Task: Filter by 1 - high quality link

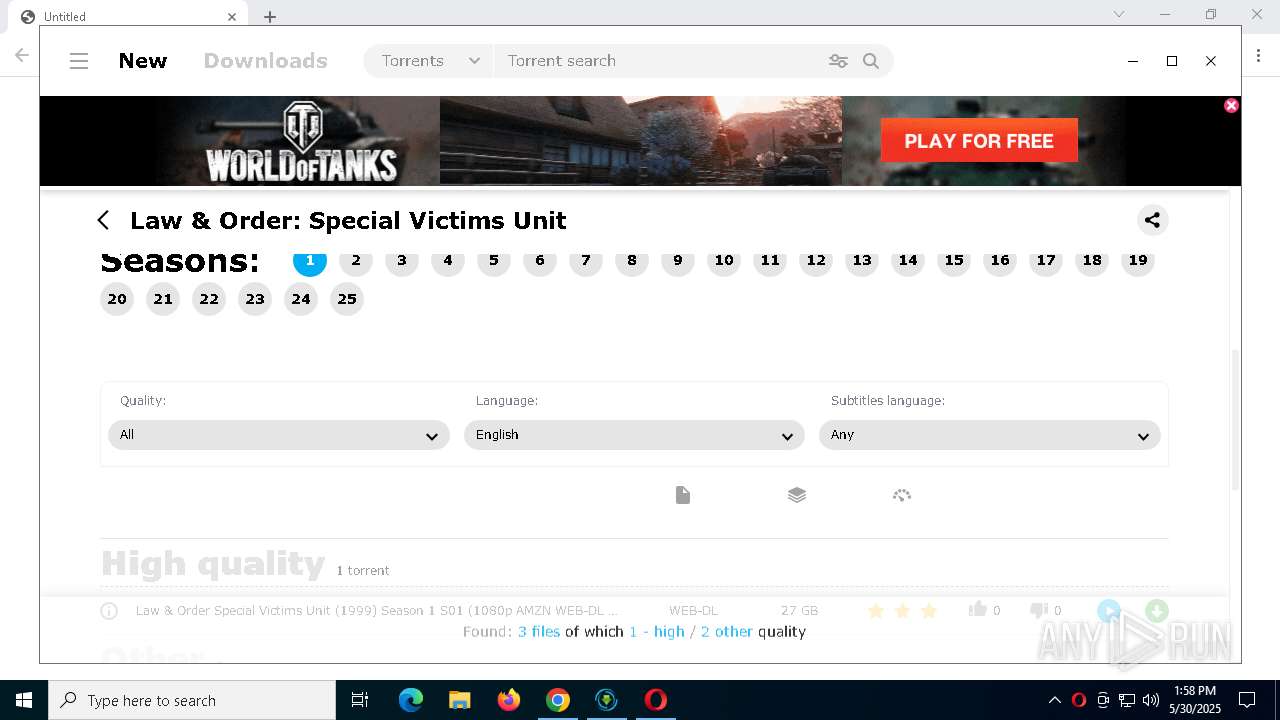Action: click(x=657, y=632)
